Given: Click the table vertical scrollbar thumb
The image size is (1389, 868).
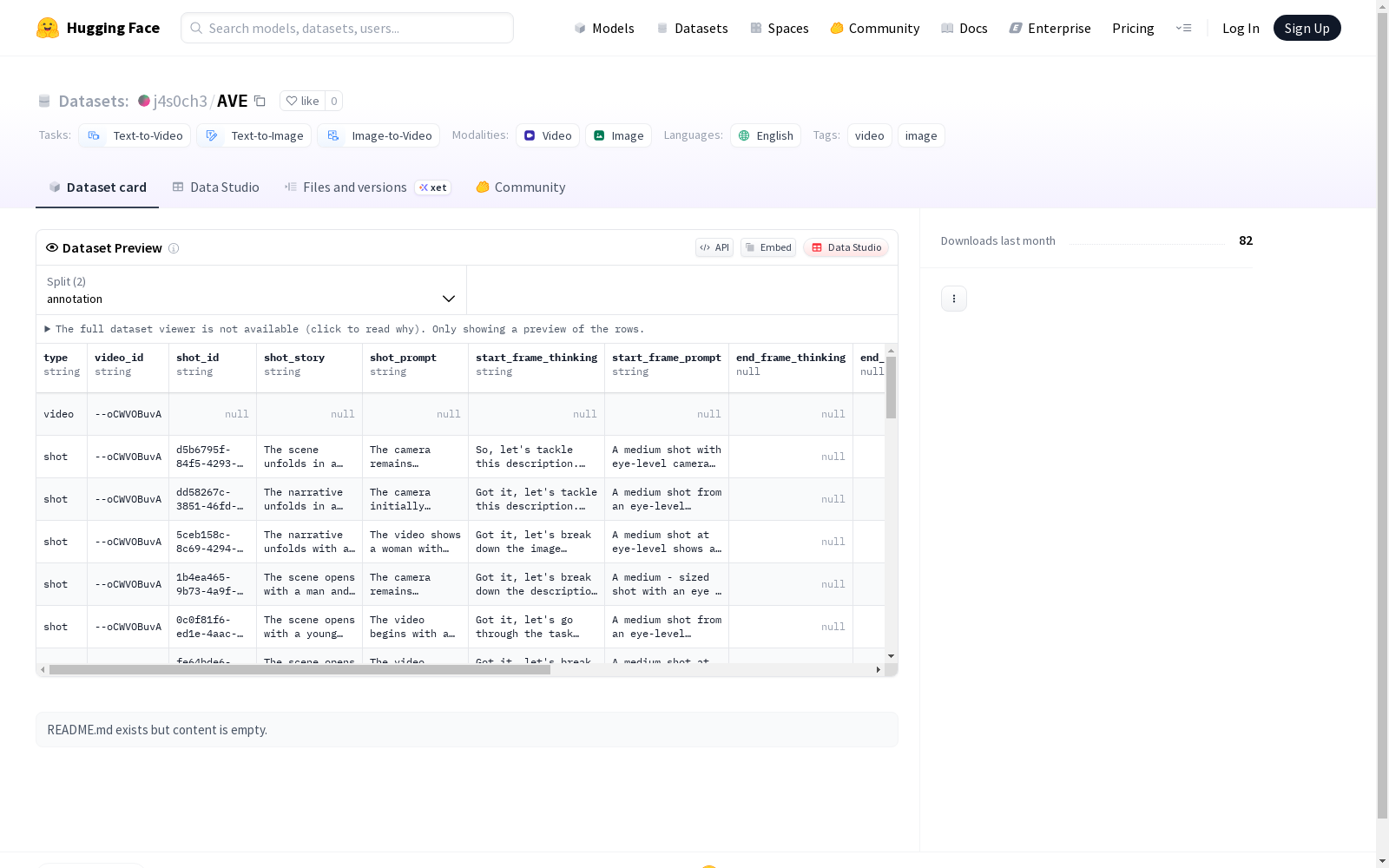Looking at the screenshot, I should tap(891, 387).
